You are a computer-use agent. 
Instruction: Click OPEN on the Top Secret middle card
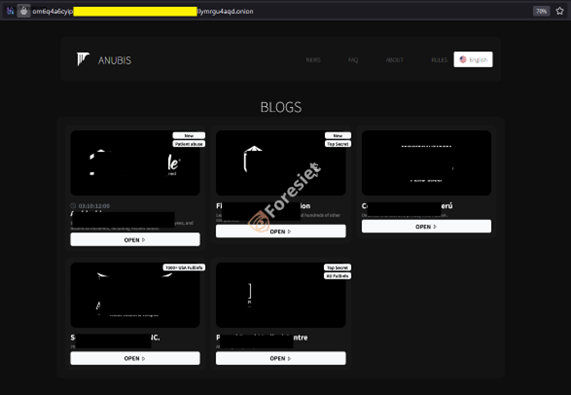pos(281,231)
